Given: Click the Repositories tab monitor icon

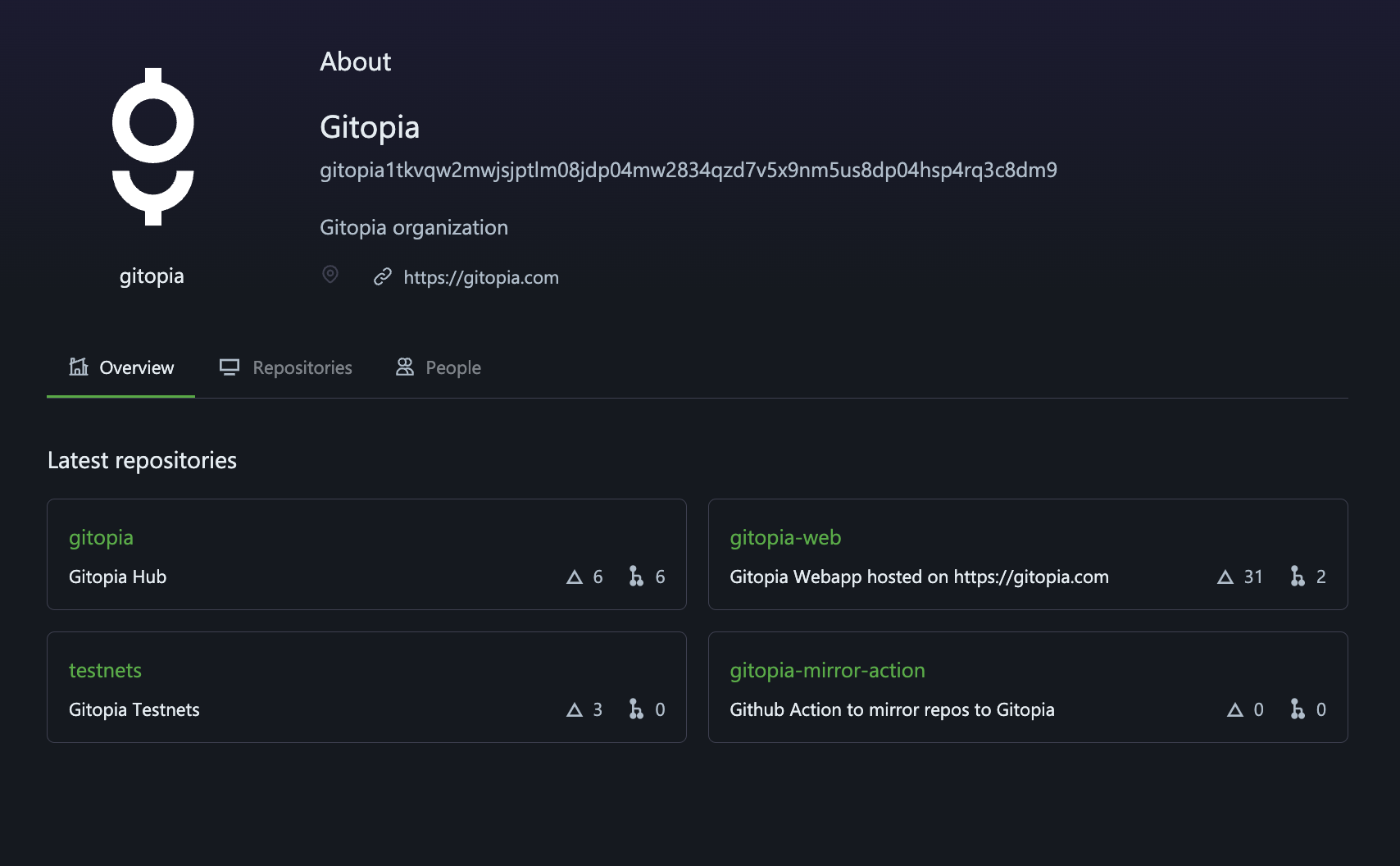Looking at the screenshot, I should (230, 367).
